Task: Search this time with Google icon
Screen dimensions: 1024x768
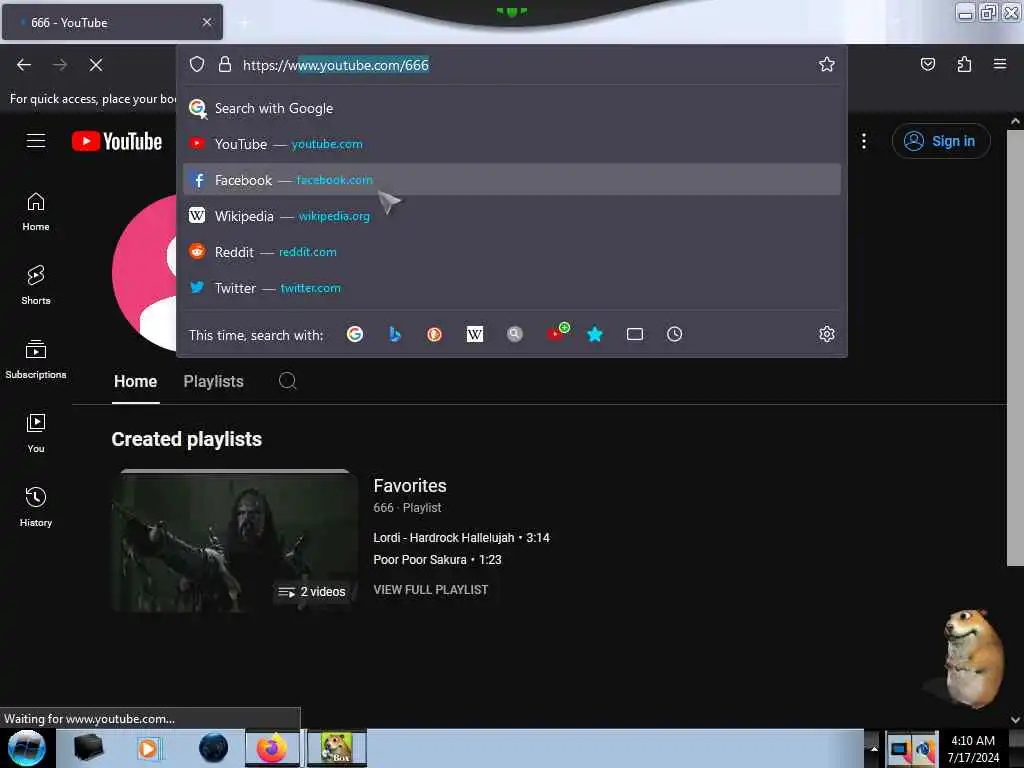Action: [x=355, y=334]
